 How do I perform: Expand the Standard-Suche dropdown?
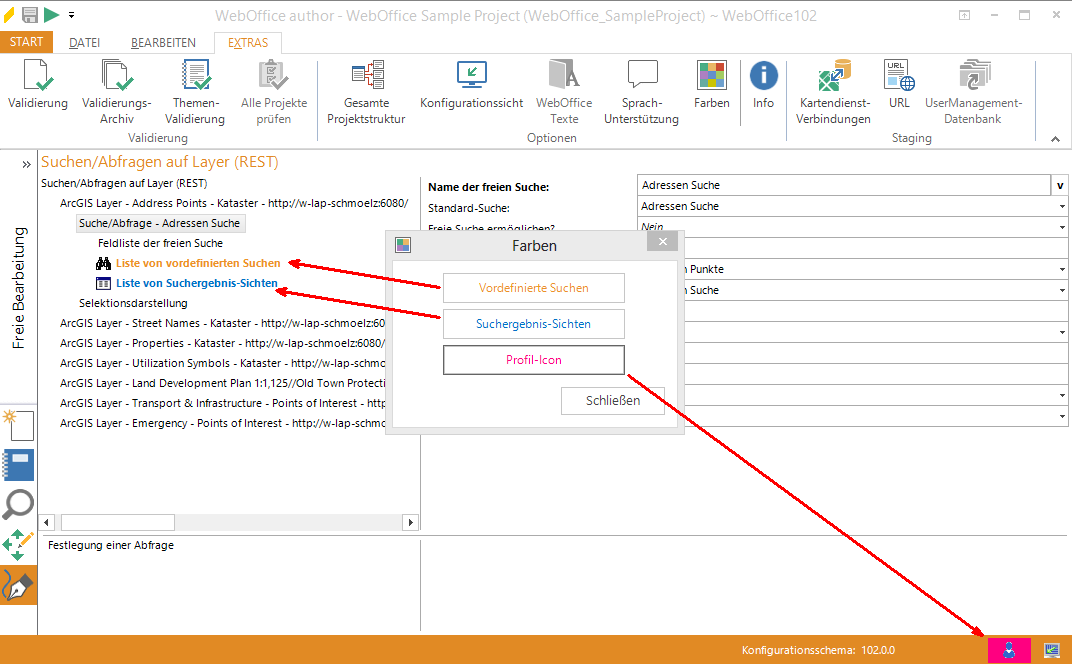tap(1061, 206)
